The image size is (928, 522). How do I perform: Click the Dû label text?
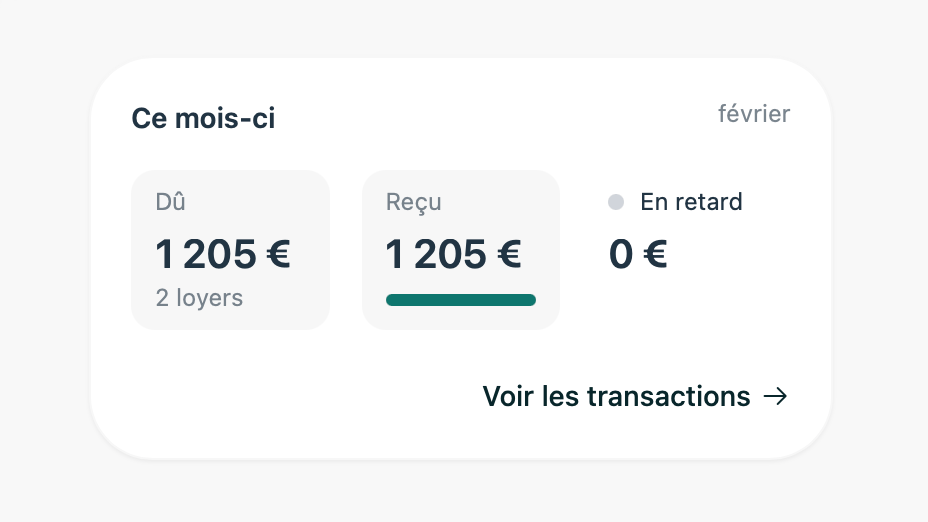click(x=171, y=202)
